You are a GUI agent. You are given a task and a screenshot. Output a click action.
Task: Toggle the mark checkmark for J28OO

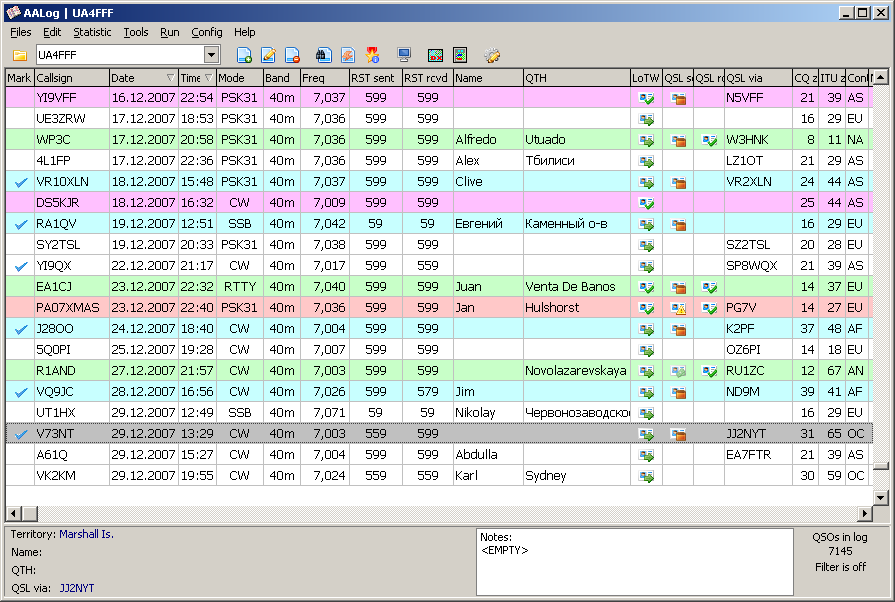[x=20, y=329]
